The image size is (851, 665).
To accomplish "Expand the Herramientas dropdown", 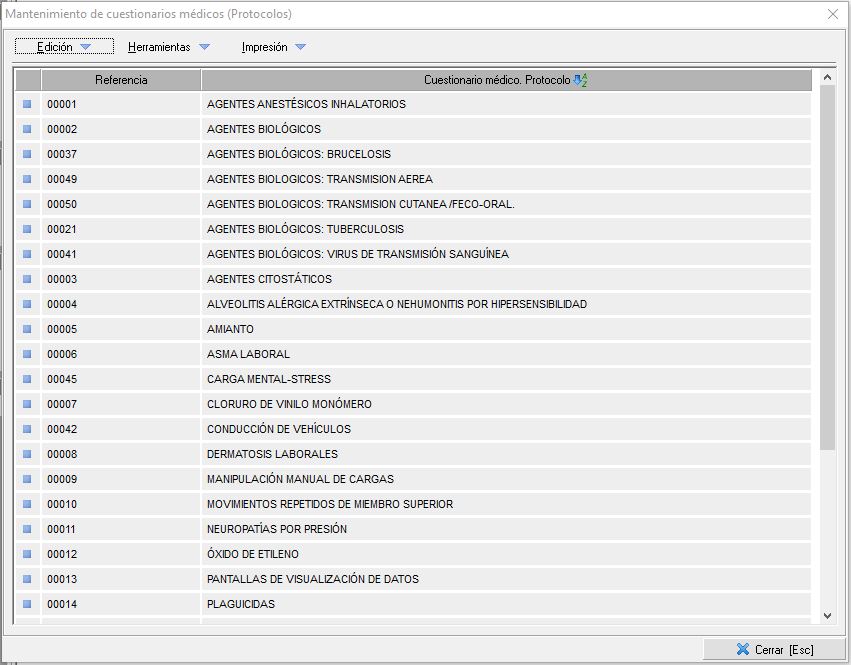I will click(168, 47).
